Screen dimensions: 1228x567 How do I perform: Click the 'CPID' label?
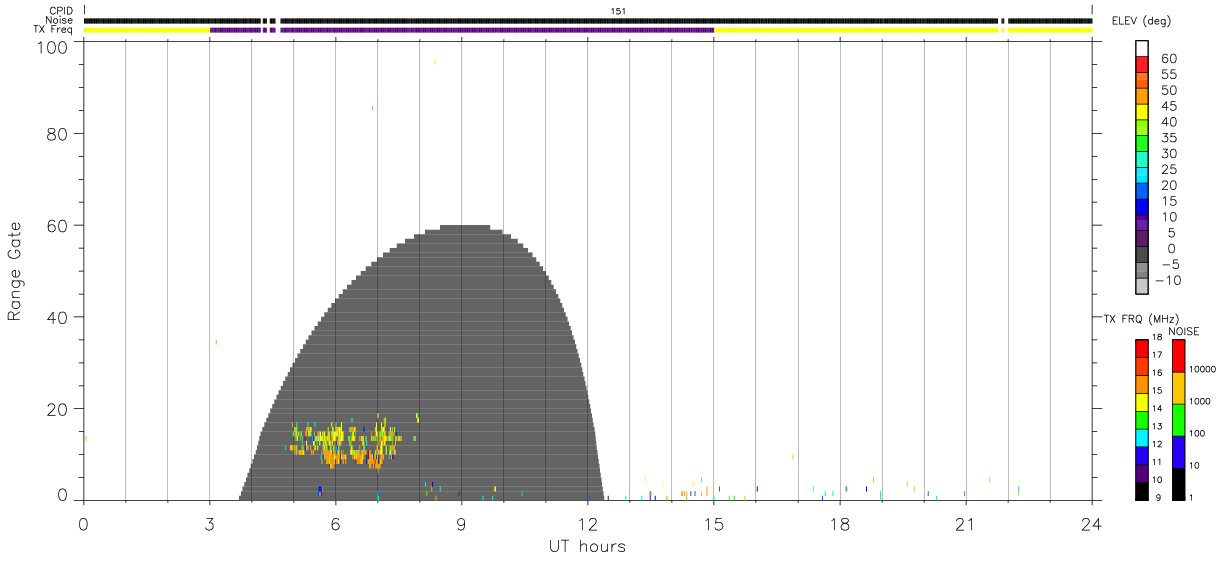pyautogui.click(x=60, y=10)
